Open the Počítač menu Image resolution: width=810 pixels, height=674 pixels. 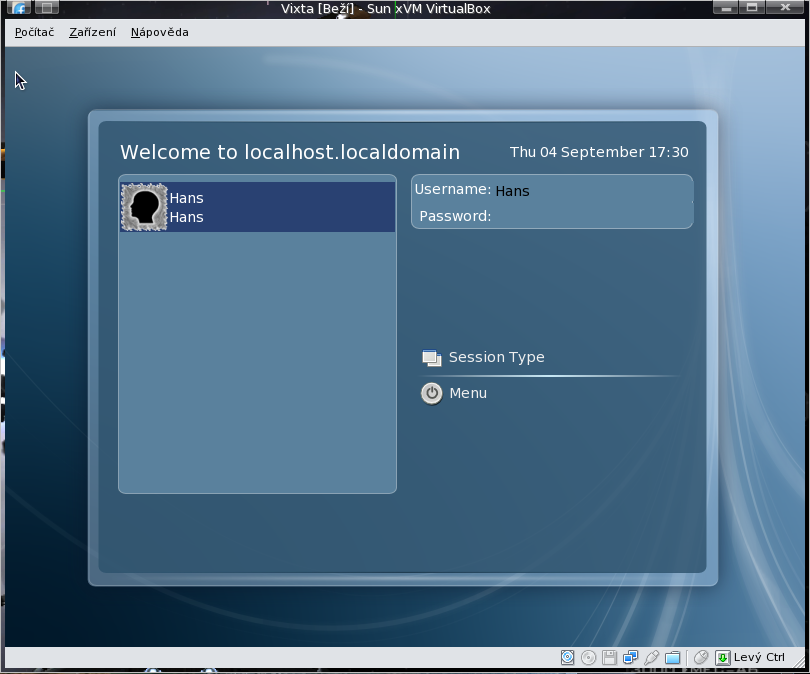pos(34,32)
